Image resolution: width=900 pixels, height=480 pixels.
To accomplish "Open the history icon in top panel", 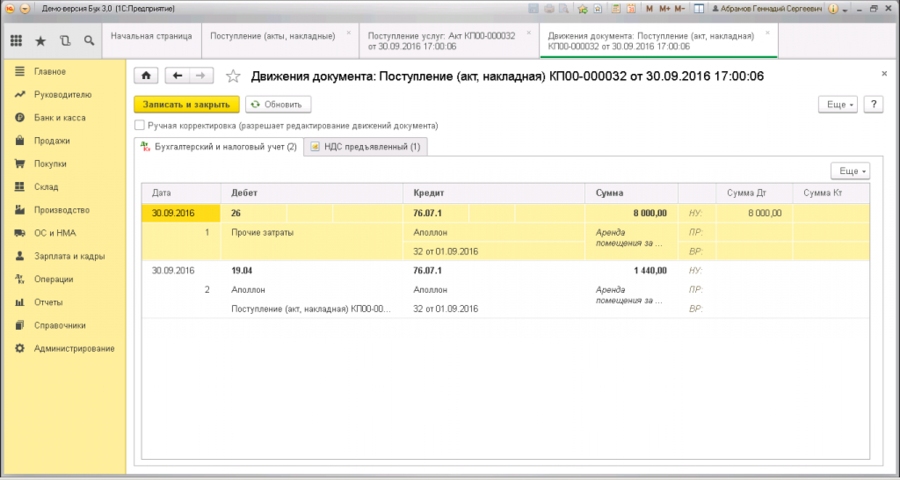I will [x=65, y=41].
